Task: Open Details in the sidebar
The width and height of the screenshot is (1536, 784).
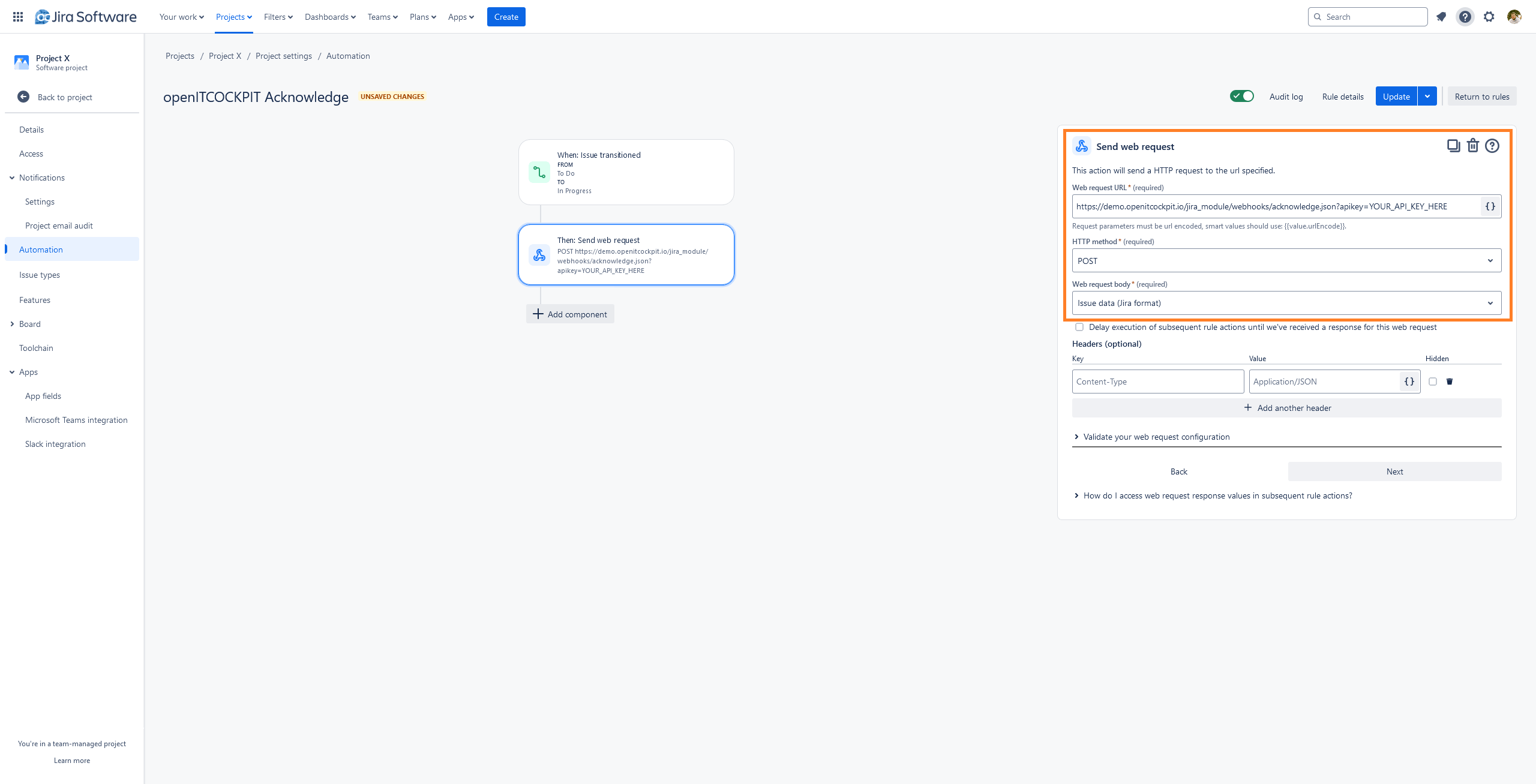Action: [x=31, y=130]
